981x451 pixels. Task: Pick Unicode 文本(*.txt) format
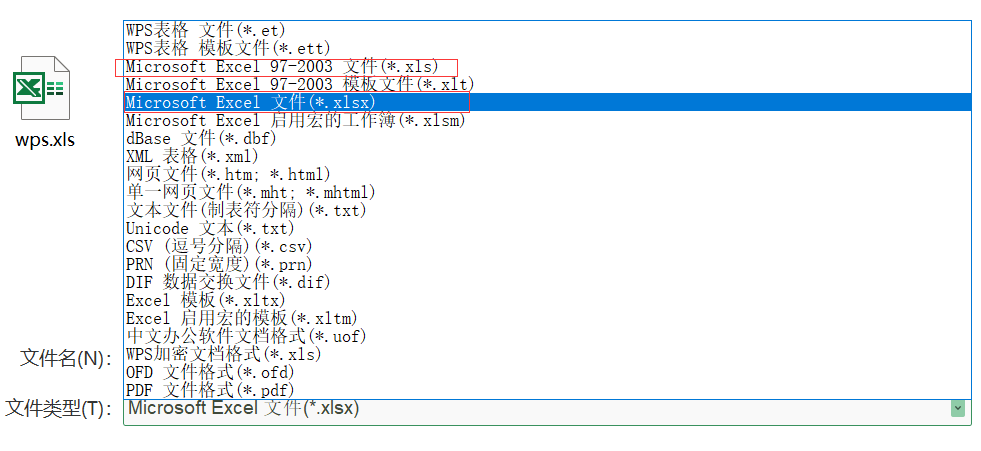547,228
